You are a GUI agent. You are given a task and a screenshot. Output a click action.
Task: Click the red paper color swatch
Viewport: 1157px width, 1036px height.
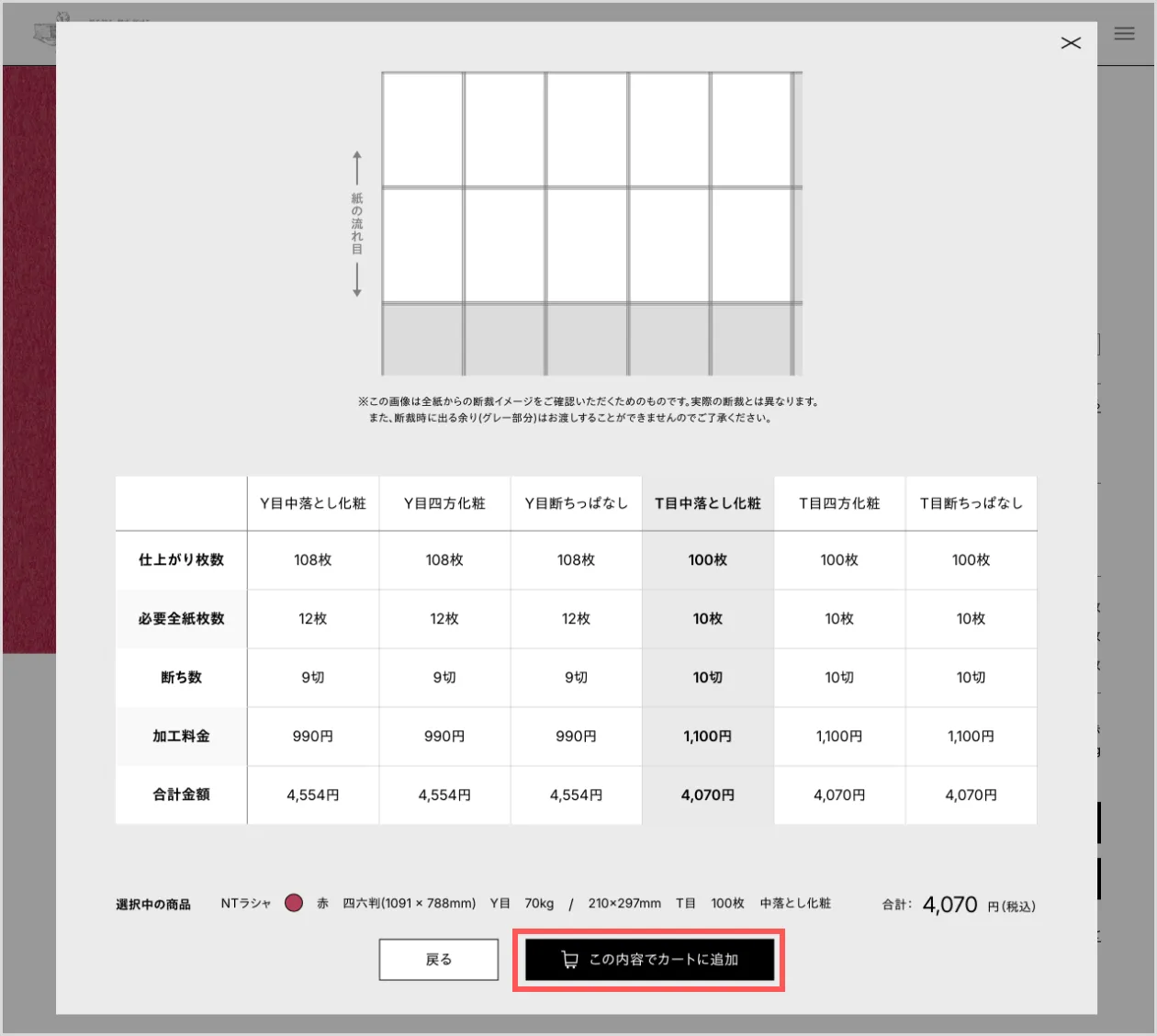[x=294, y=903]
